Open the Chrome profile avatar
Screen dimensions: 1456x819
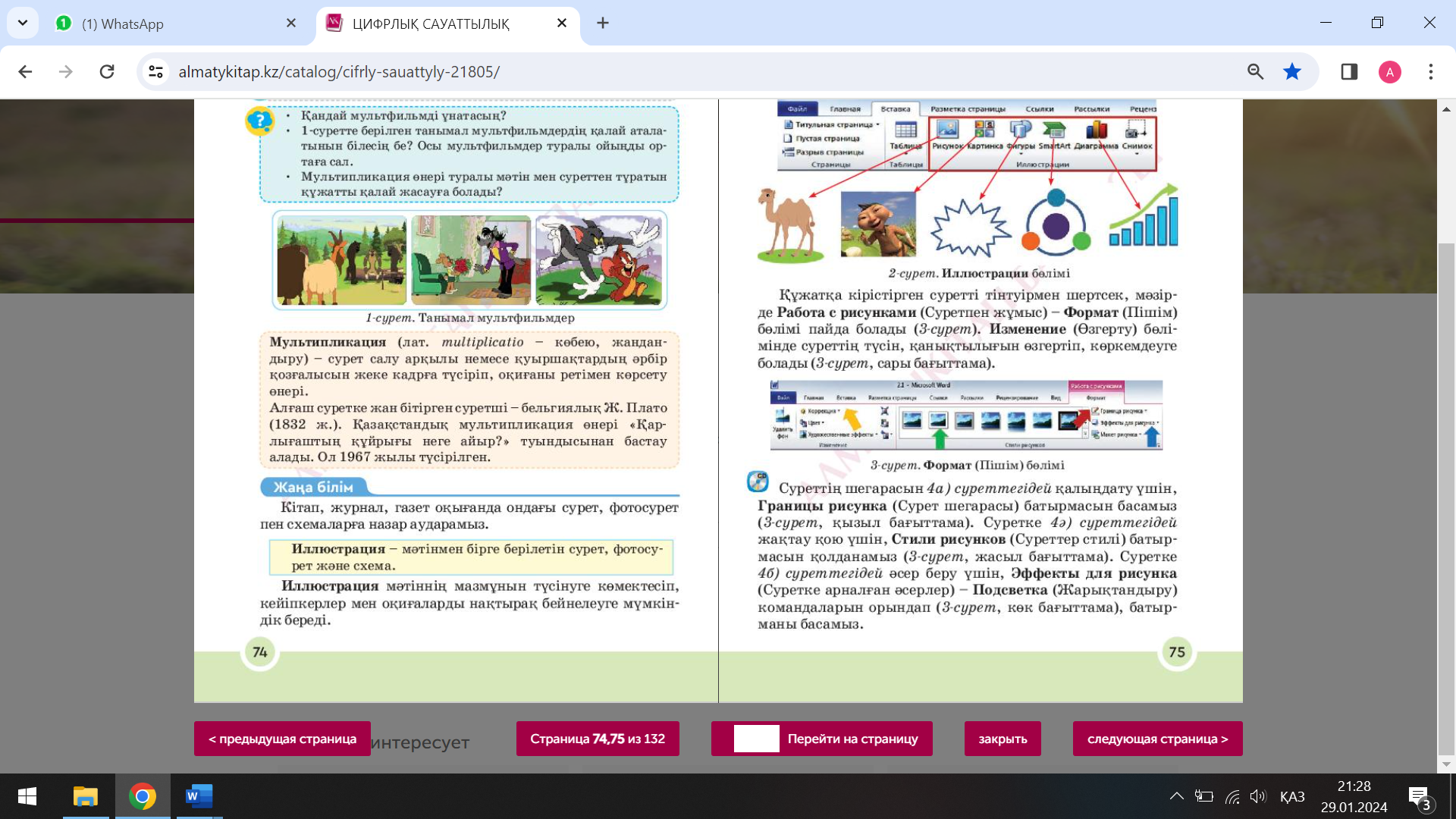click(1389, 72)
